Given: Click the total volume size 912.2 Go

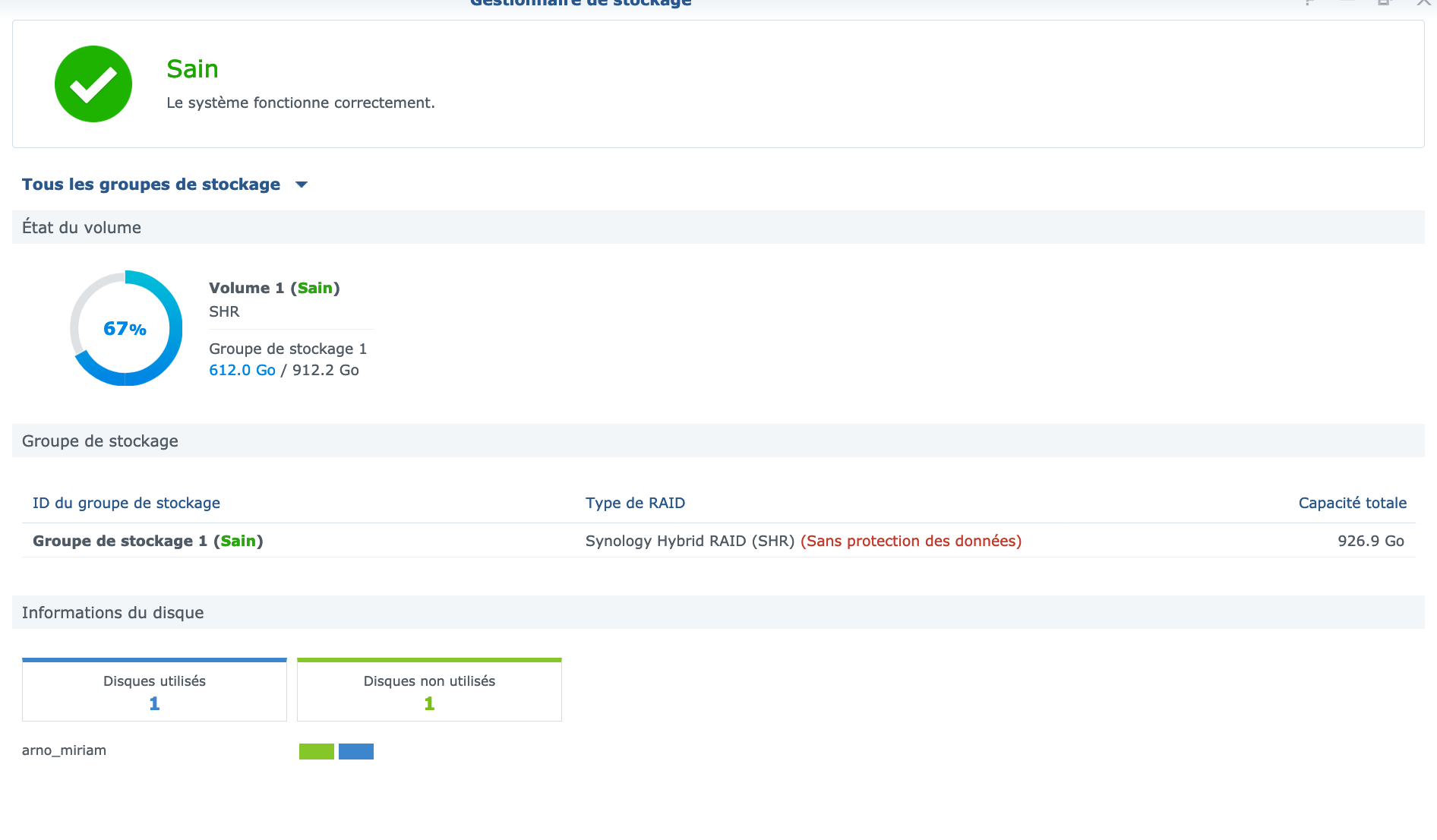Looking at the screenshot, I should pos(326,370).
